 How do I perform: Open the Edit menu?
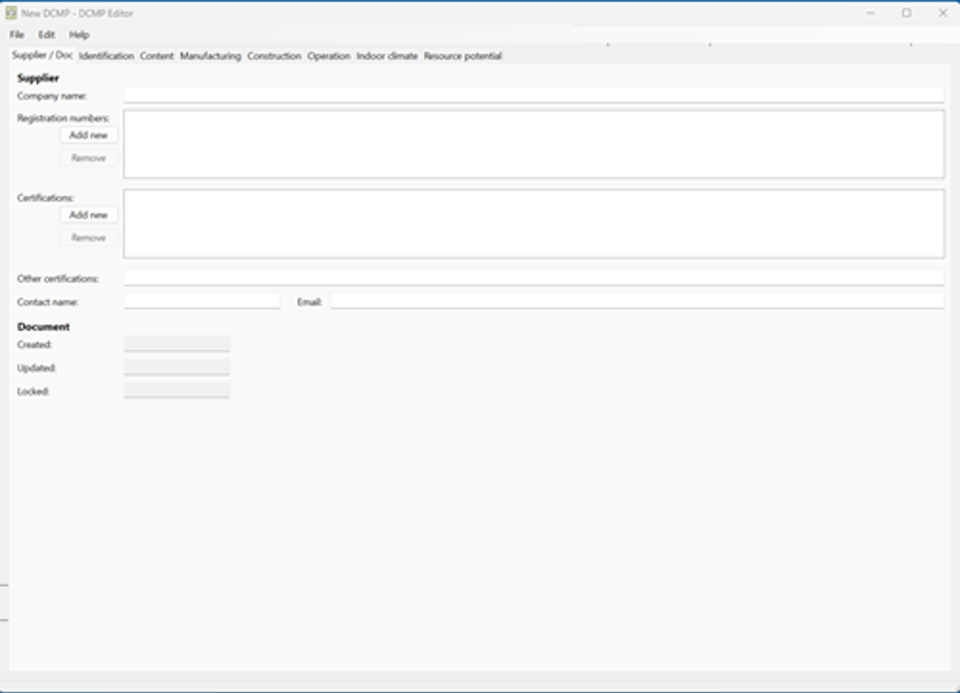(x=47, y=34)
